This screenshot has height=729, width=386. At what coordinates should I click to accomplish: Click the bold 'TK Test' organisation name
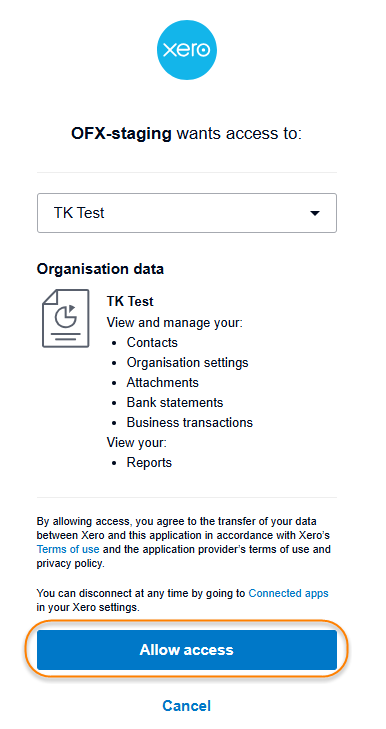[130, 301]
